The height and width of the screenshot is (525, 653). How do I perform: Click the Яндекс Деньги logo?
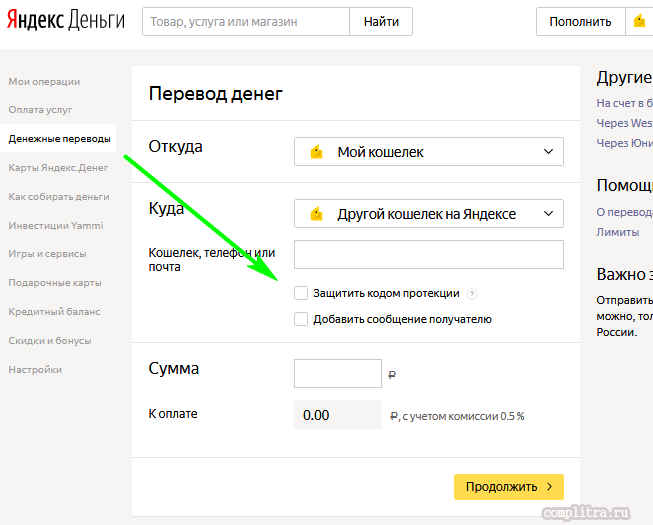click(x=66, y=21)
